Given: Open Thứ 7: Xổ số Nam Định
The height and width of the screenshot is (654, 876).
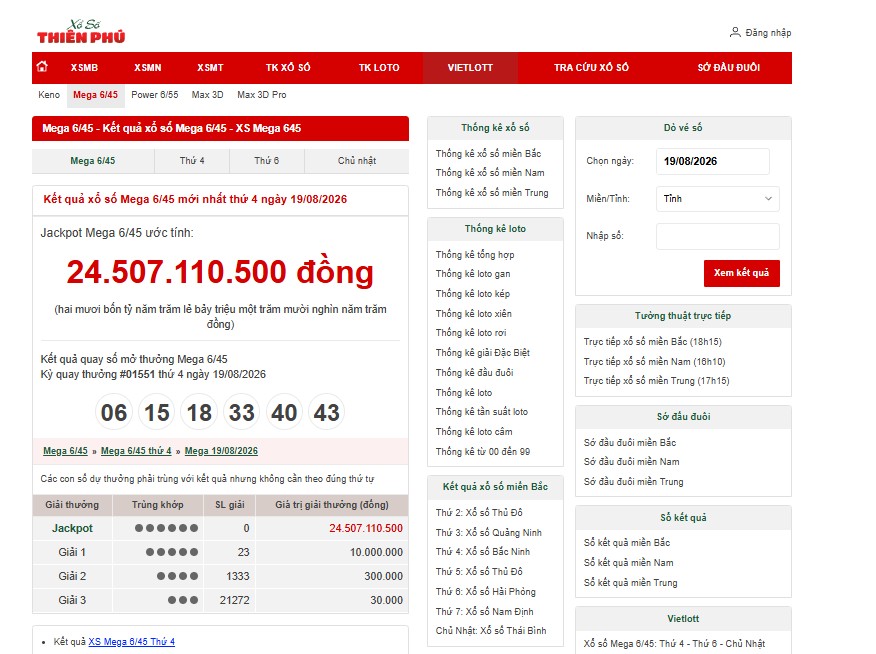Looking at the screenshot, I should click(x=484, y=612).
